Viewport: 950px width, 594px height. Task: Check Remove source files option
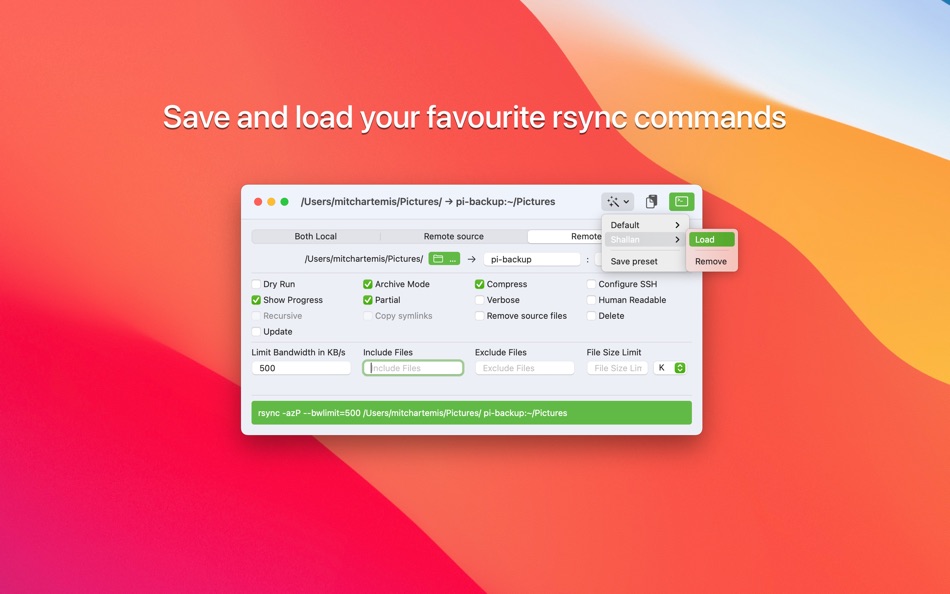479,316
